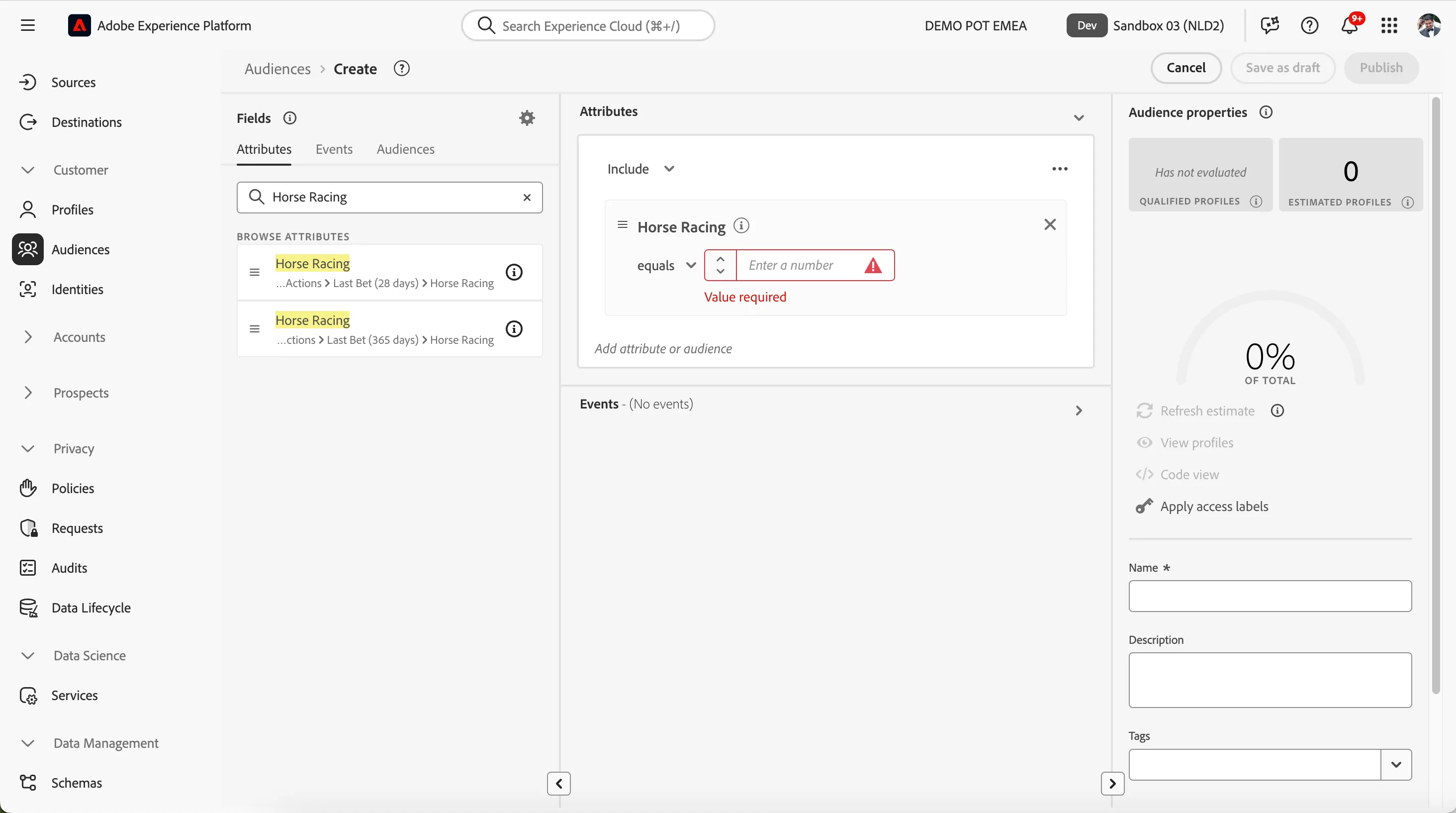Toggle the hamburger navigation menu

(x=28, y=25)
